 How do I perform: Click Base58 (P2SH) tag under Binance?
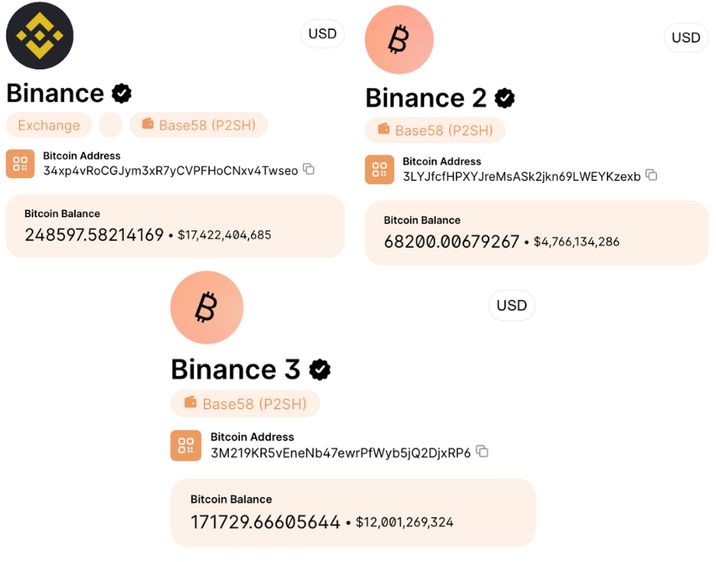click(198, 125)
